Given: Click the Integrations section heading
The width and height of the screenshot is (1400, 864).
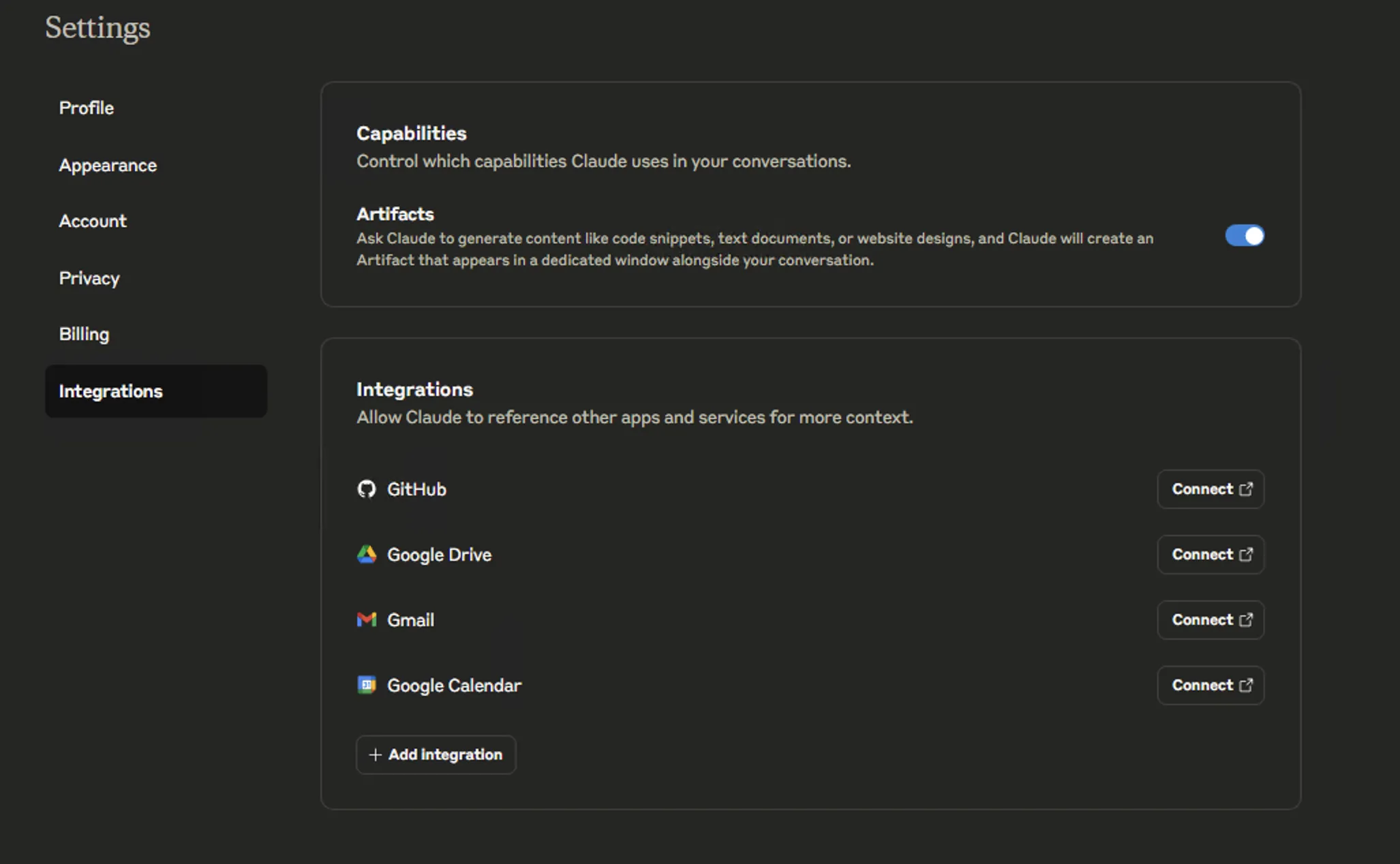Looking at the screenshot, I should 414,389.
